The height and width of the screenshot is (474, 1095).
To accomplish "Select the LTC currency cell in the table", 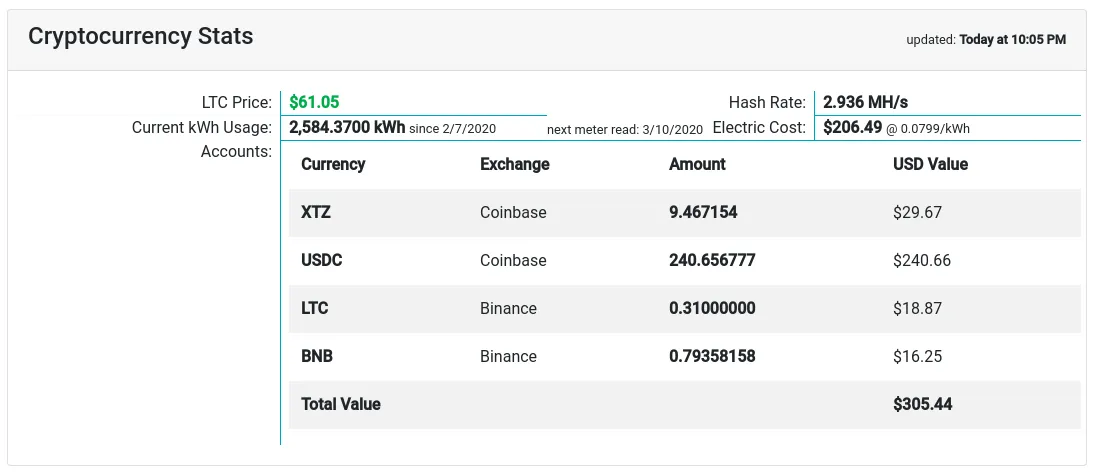I will pyautogui.click(x=315, y=308).
